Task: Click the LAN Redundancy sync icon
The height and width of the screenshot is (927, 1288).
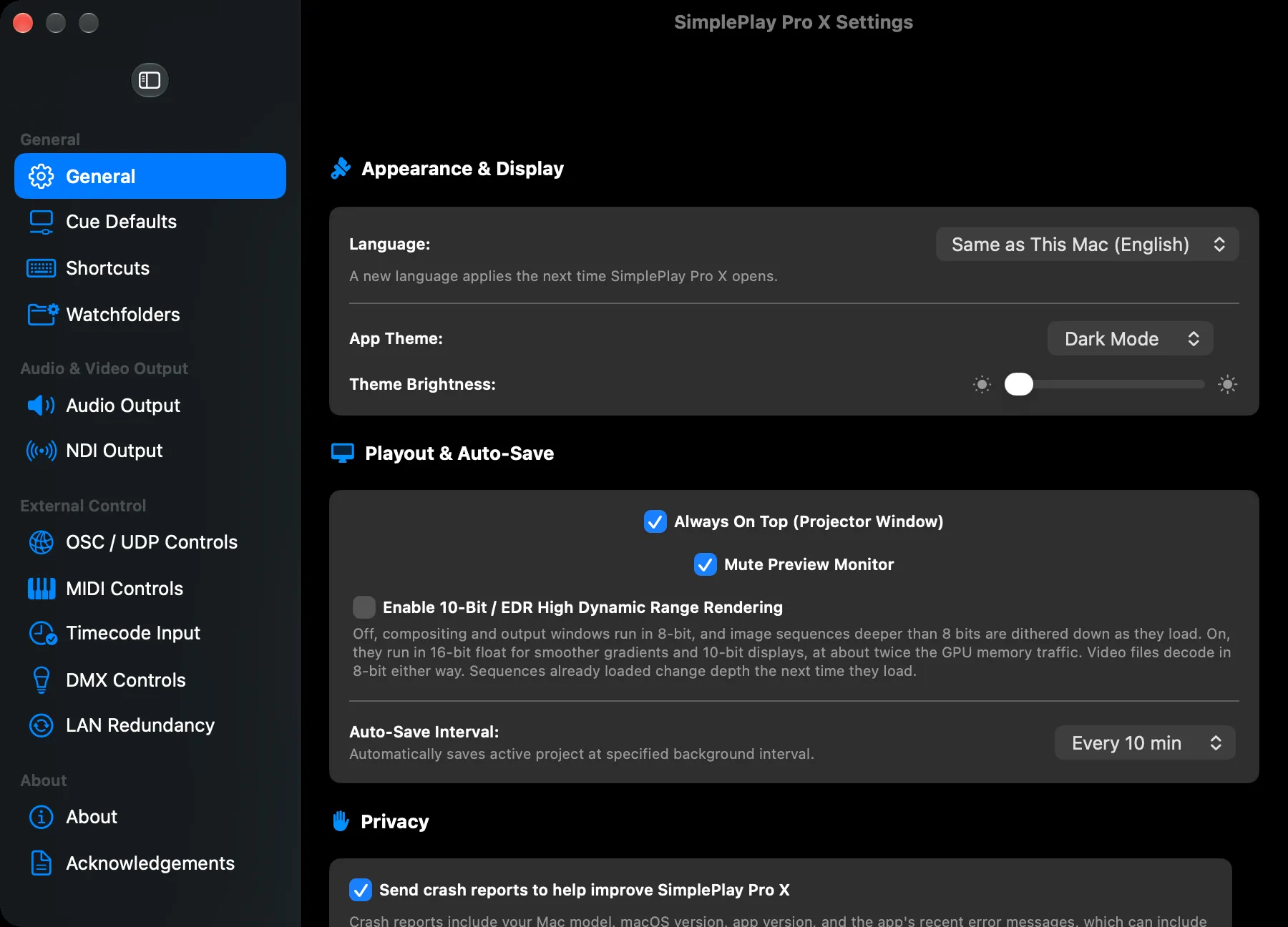Action: (x=42, y=725)
